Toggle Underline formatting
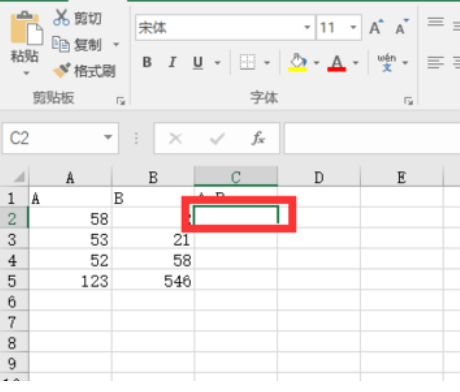Image resolution: width=460 pixels, height=392 pixels. tap(198, 62)
